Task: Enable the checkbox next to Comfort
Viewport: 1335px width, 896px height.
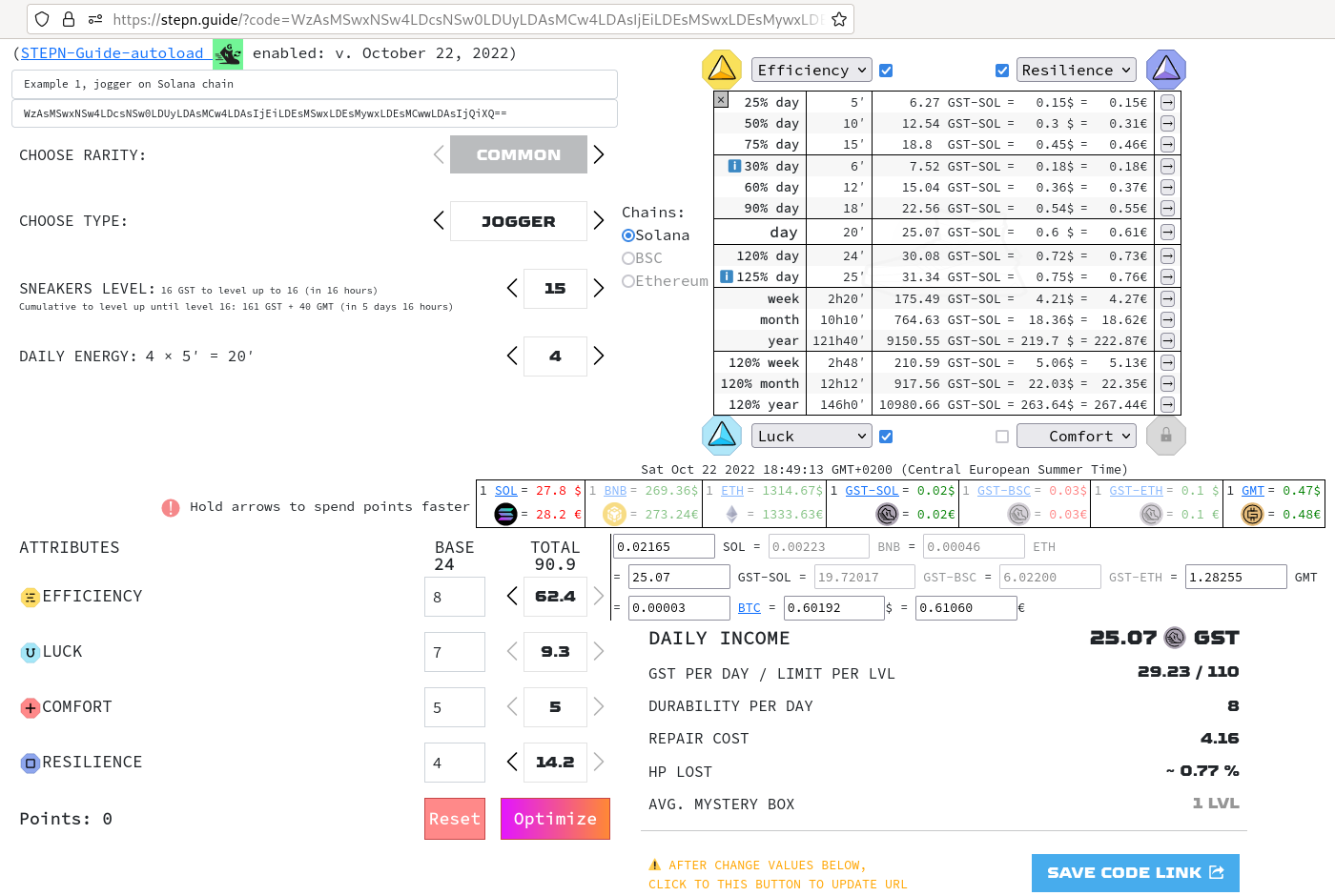Action: pos(1001,436)
